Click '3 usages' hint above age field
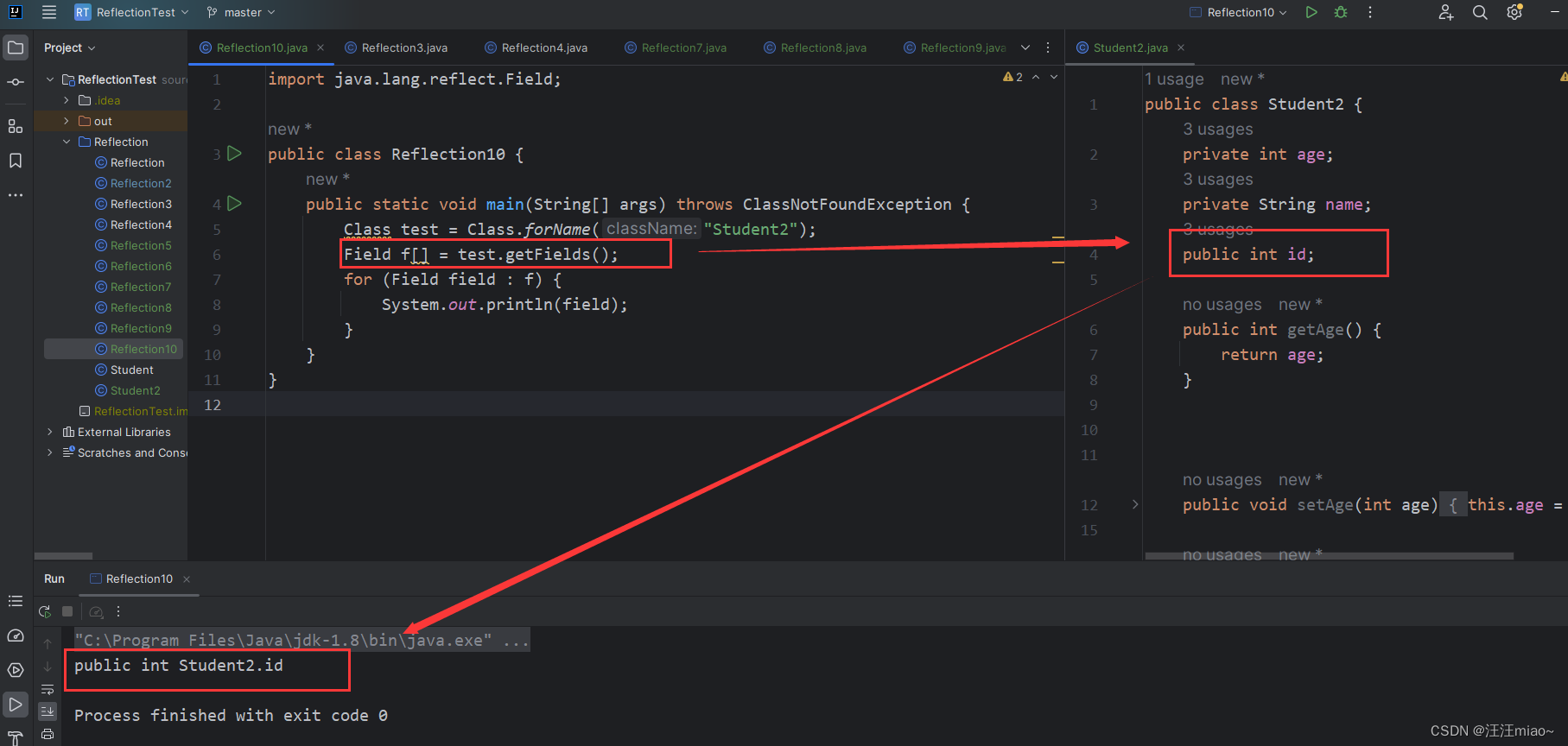The height and width of the screenshot is (746, 1568). click(x=1218, y=130)
